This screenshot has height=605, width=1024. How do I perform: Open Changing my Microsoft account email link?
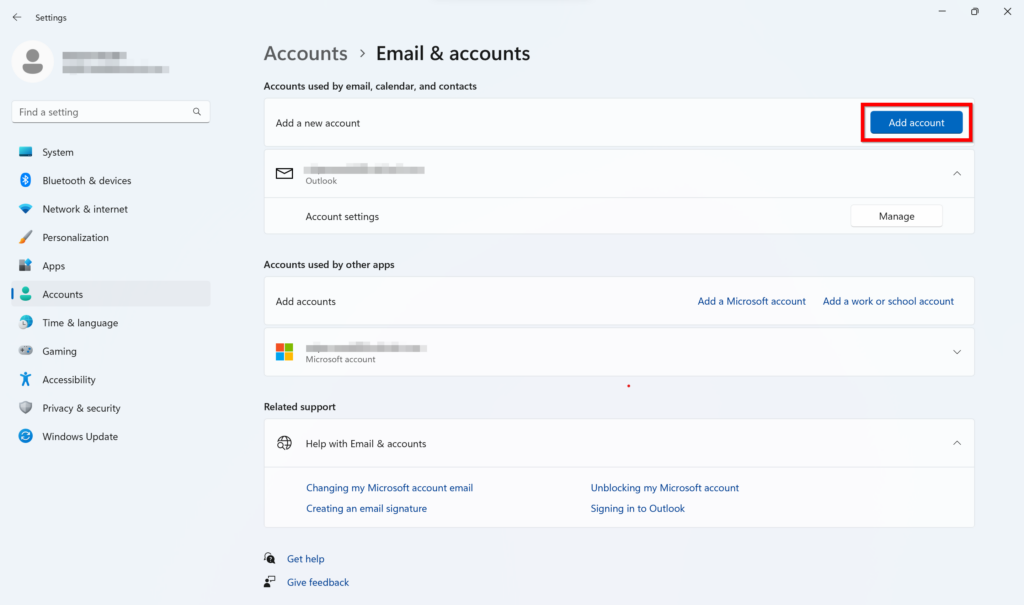(x=389, y=488)
